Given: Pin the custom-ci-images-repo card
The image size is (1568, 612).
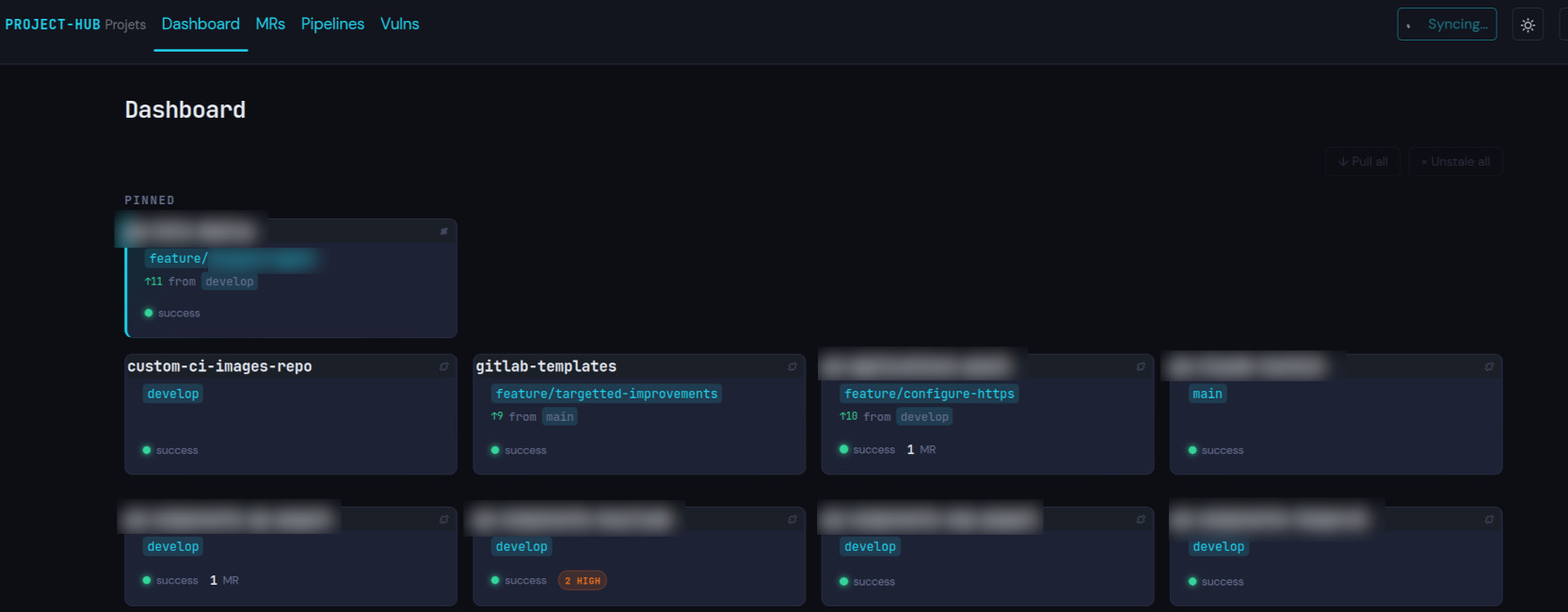Looking at the screenshot, I should [x=444, y=367].
